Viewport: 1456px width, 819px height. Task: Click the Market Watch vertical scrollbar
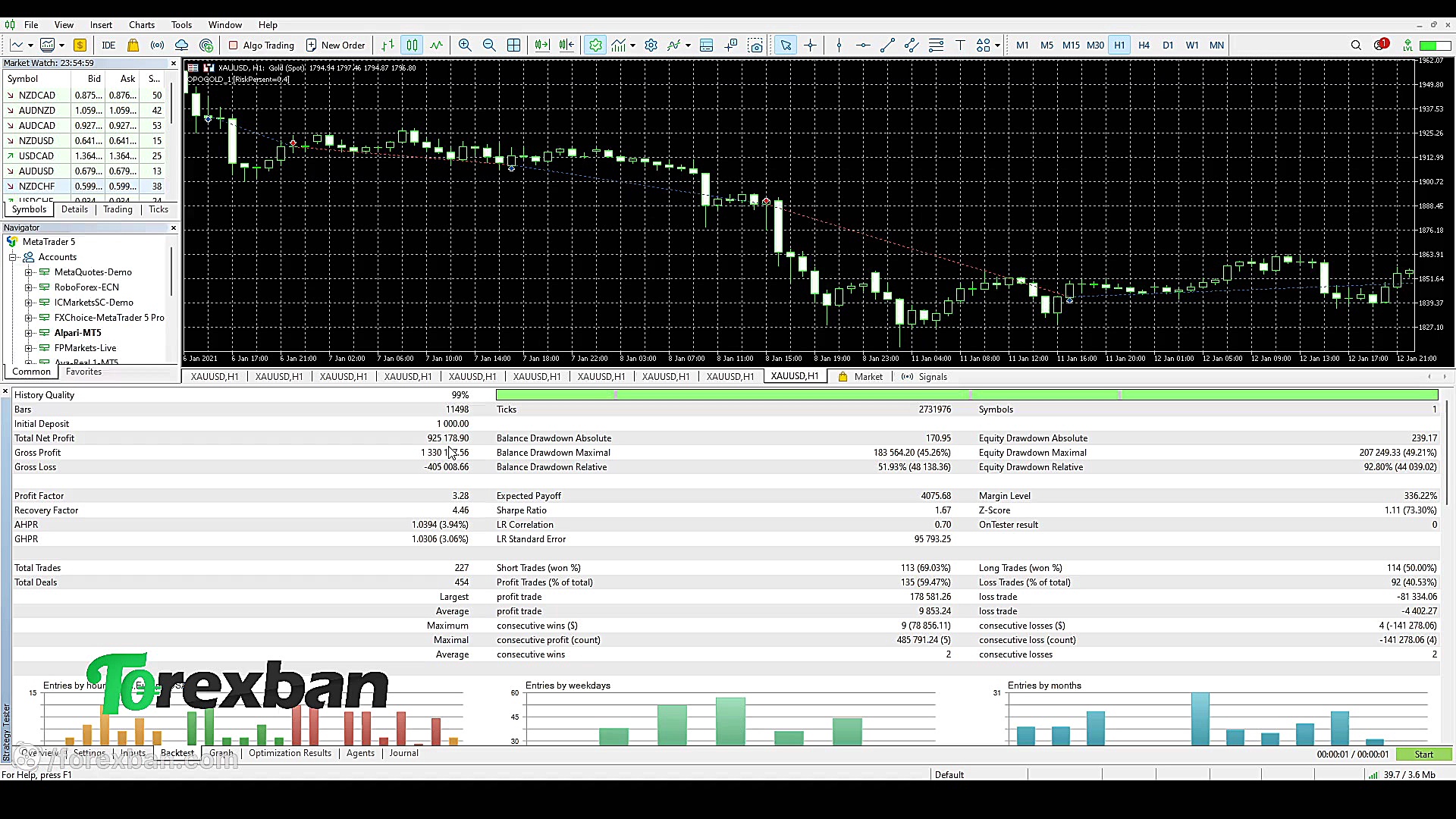point(172,105)
